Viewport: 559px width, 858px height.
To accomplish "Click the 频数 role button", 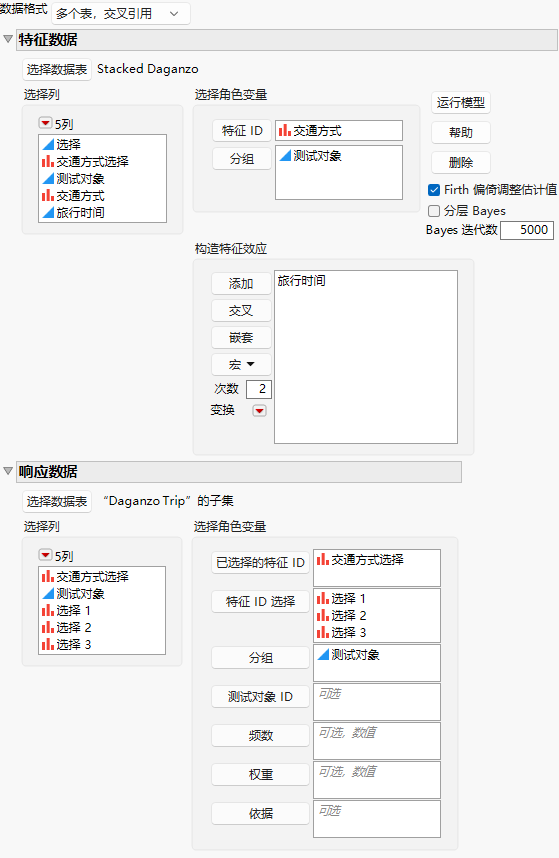I will click(x=260, y=735).
